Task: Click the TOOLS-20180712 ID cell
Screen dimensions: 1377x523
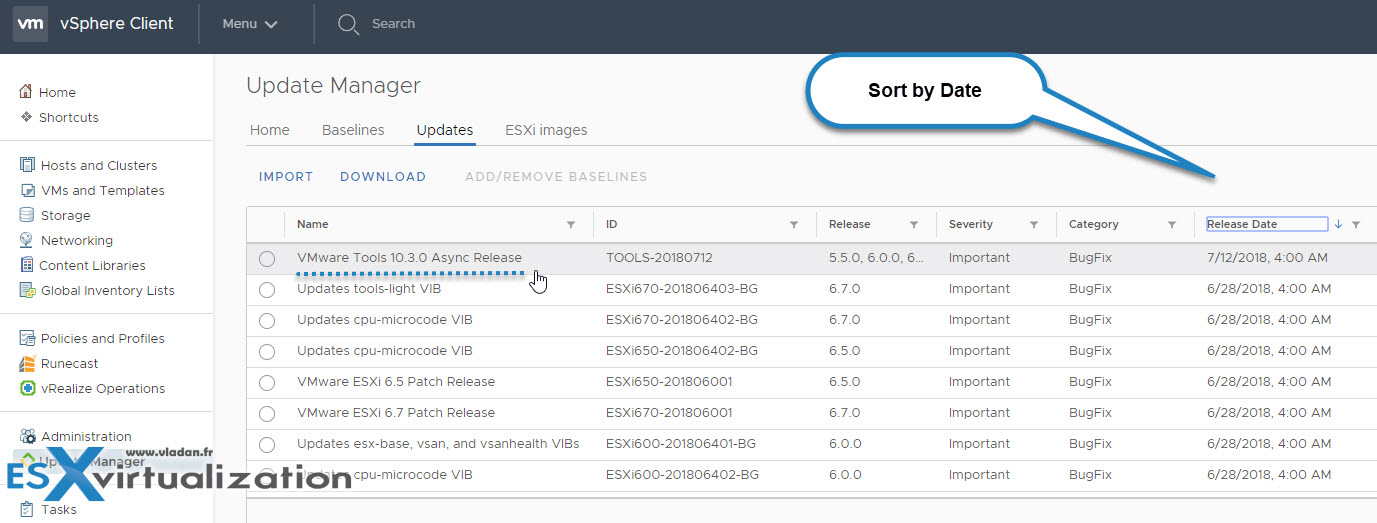Action: tap(659, 258)
